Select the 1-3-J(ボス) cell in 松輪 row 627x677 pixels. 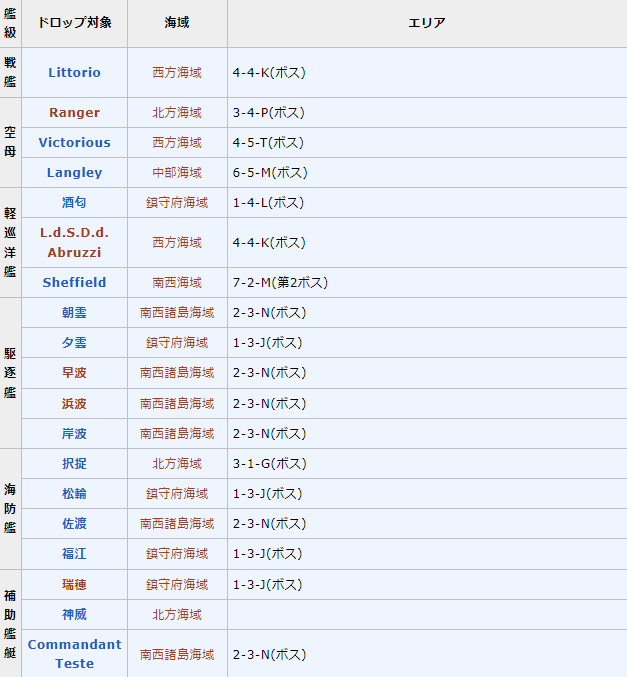[427, 494]
